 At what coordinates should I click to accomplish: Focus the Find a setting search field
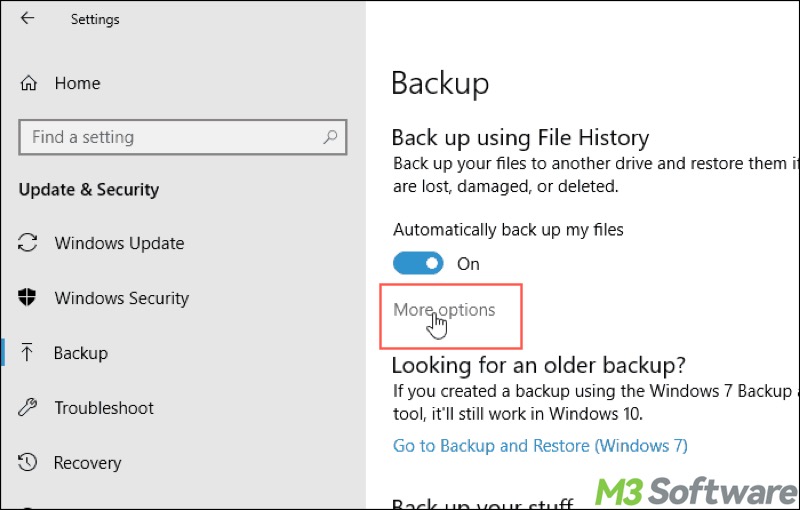pos(170,138)
